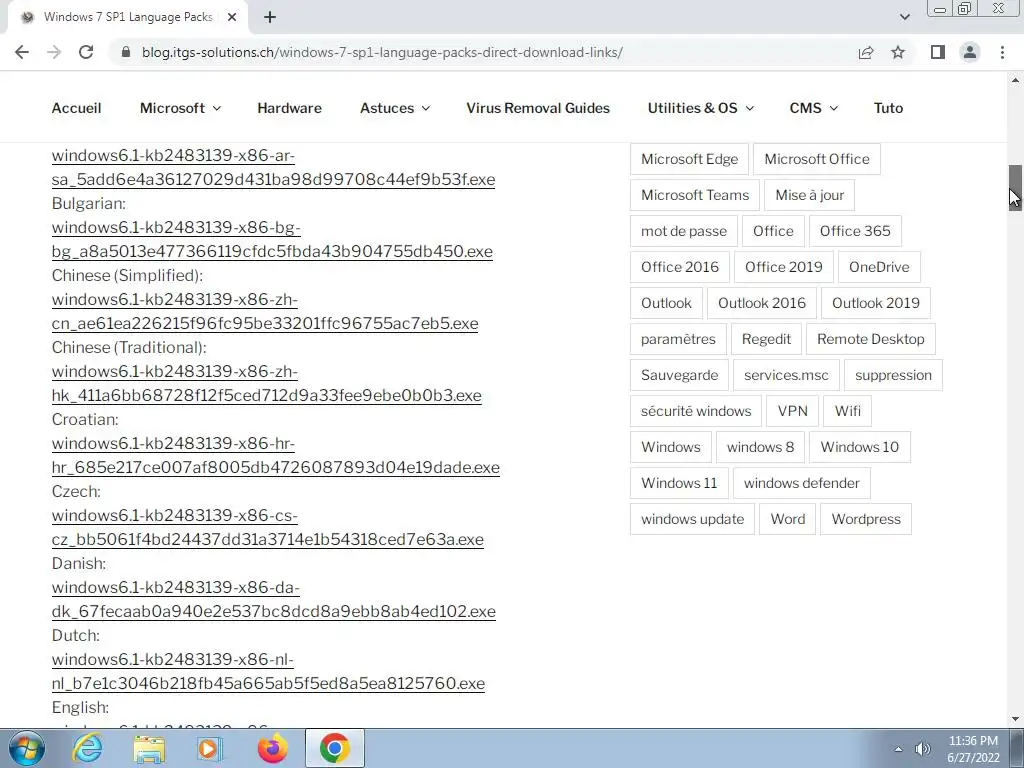The width and height of the screenshot is (1024, 768).
Task: Share this page via share icon
Action: click(866, 52)
